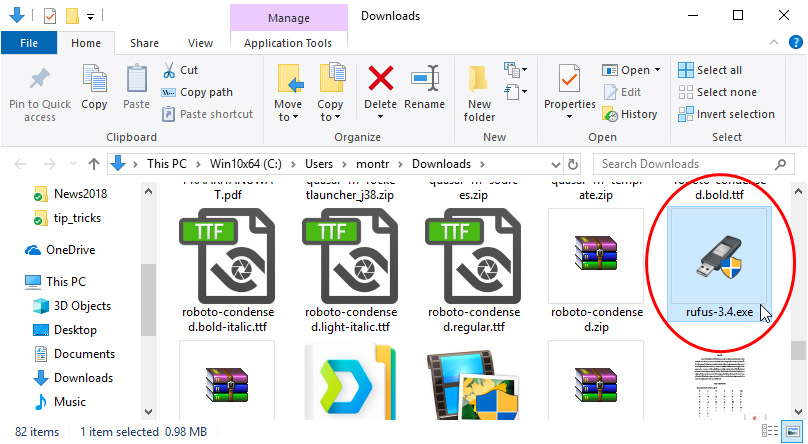Screen dimensions: 808x444
Task: Click the red Delete icon
Action: (x=380, y=78)
